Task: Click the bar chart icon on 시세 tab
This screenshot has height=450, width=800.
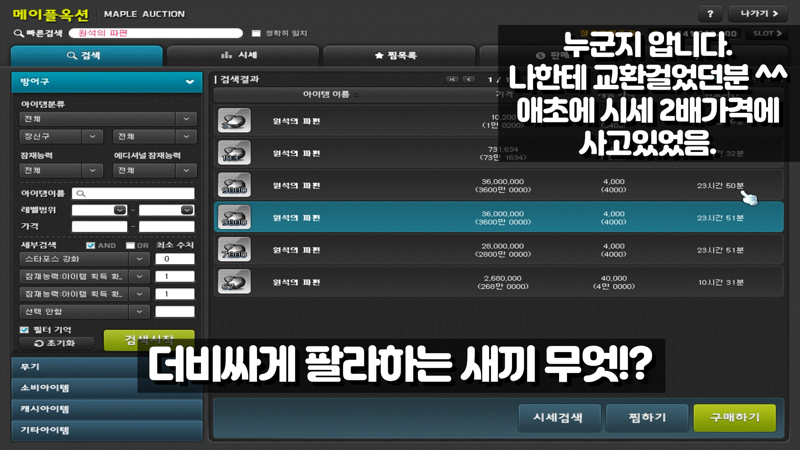Action: point(227,55)
